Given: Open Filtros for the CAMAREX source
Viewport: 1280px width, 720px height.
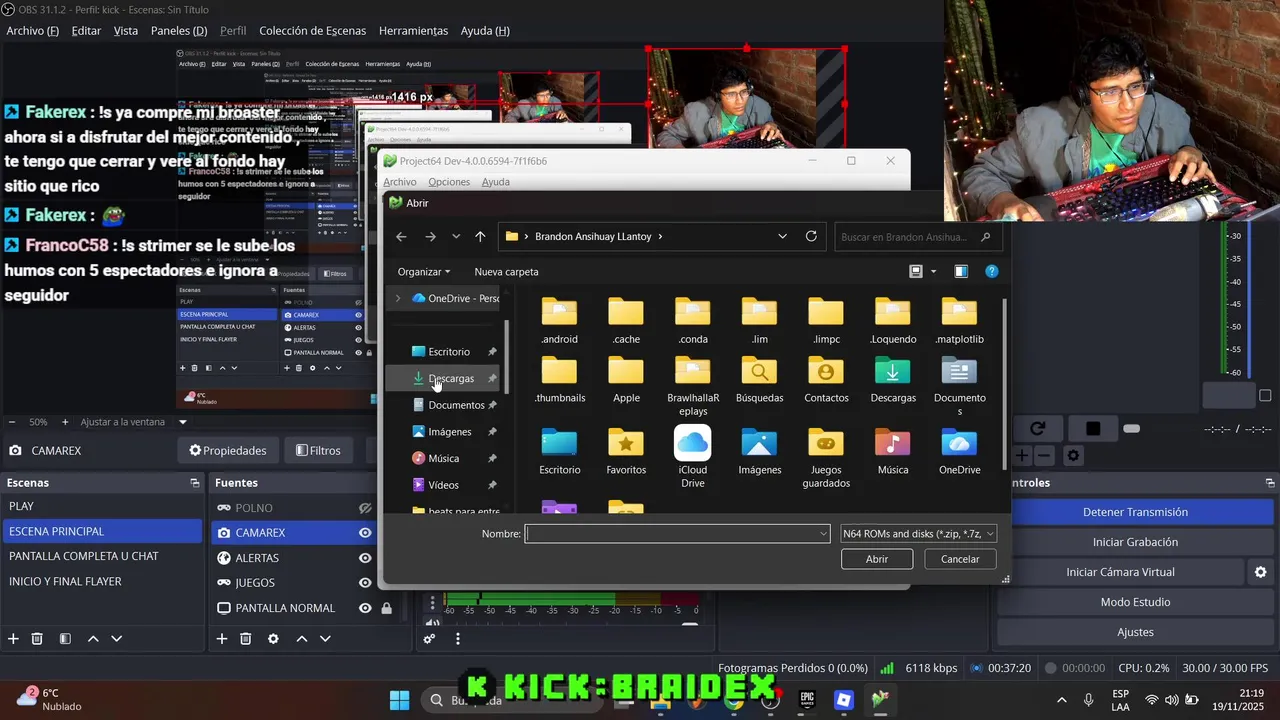Looking at the screenshot, I should pyautogui.click(x=319, y=450).
